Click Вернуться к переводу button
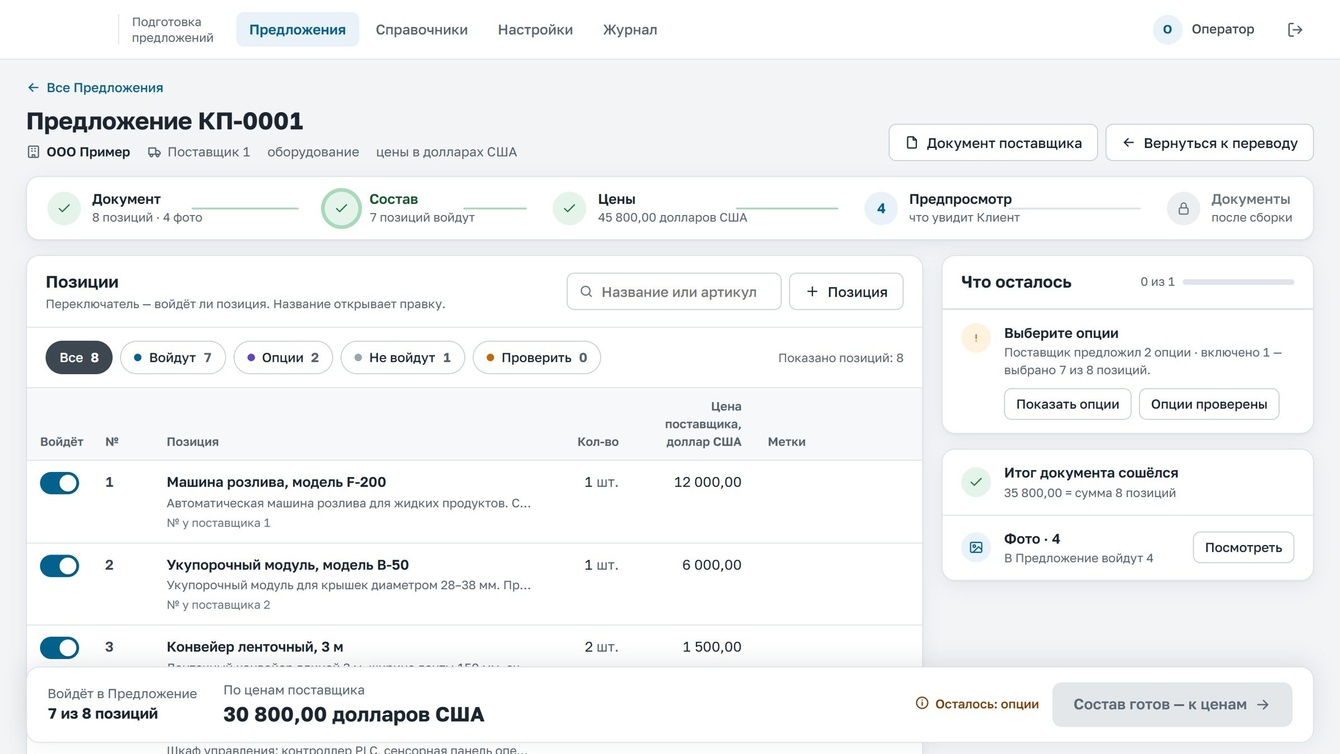The height and width of the screenshot is (754, 1340). (x=1209, y=143)
